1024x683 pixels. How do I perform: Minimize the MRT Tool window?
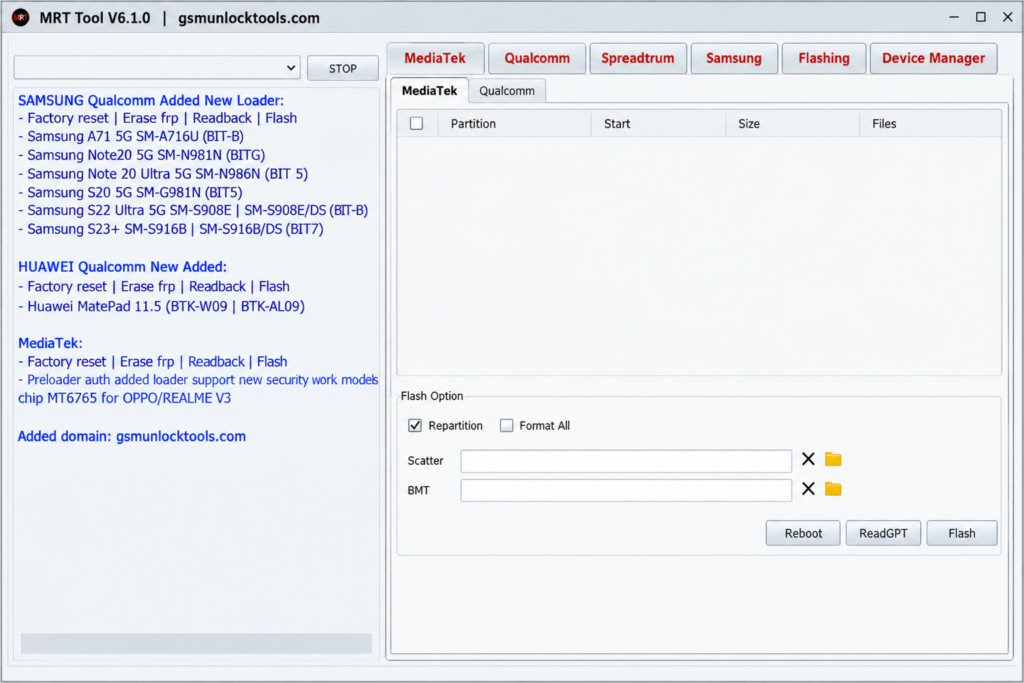[953, 18]
